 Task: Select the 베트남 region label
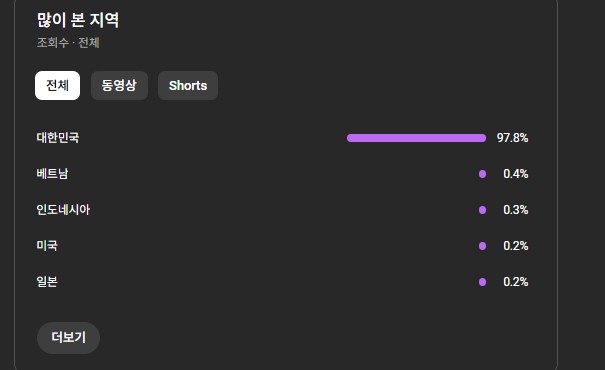click(x=52, y=174)
